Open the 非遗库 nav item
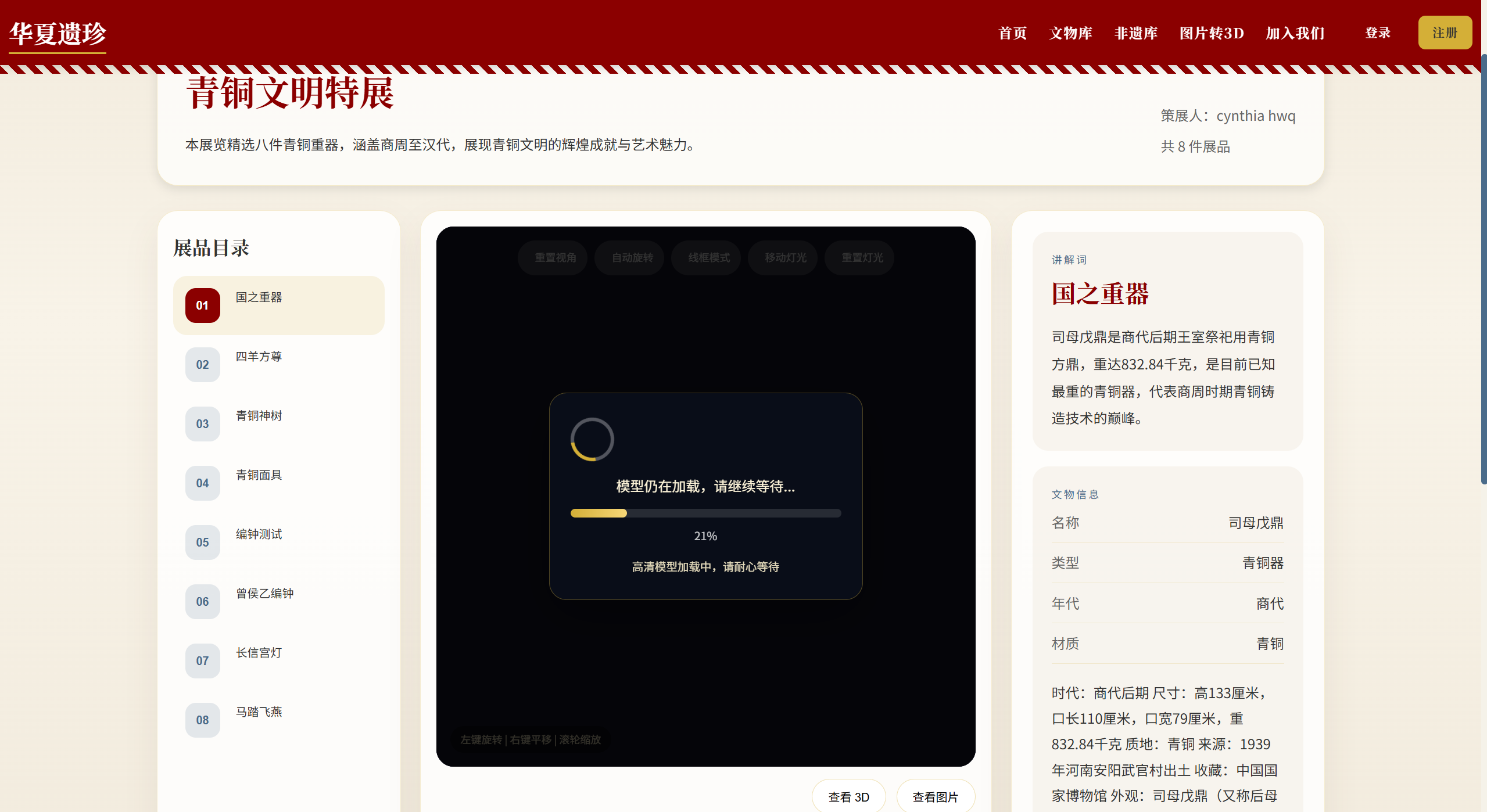 [1135, 33]
